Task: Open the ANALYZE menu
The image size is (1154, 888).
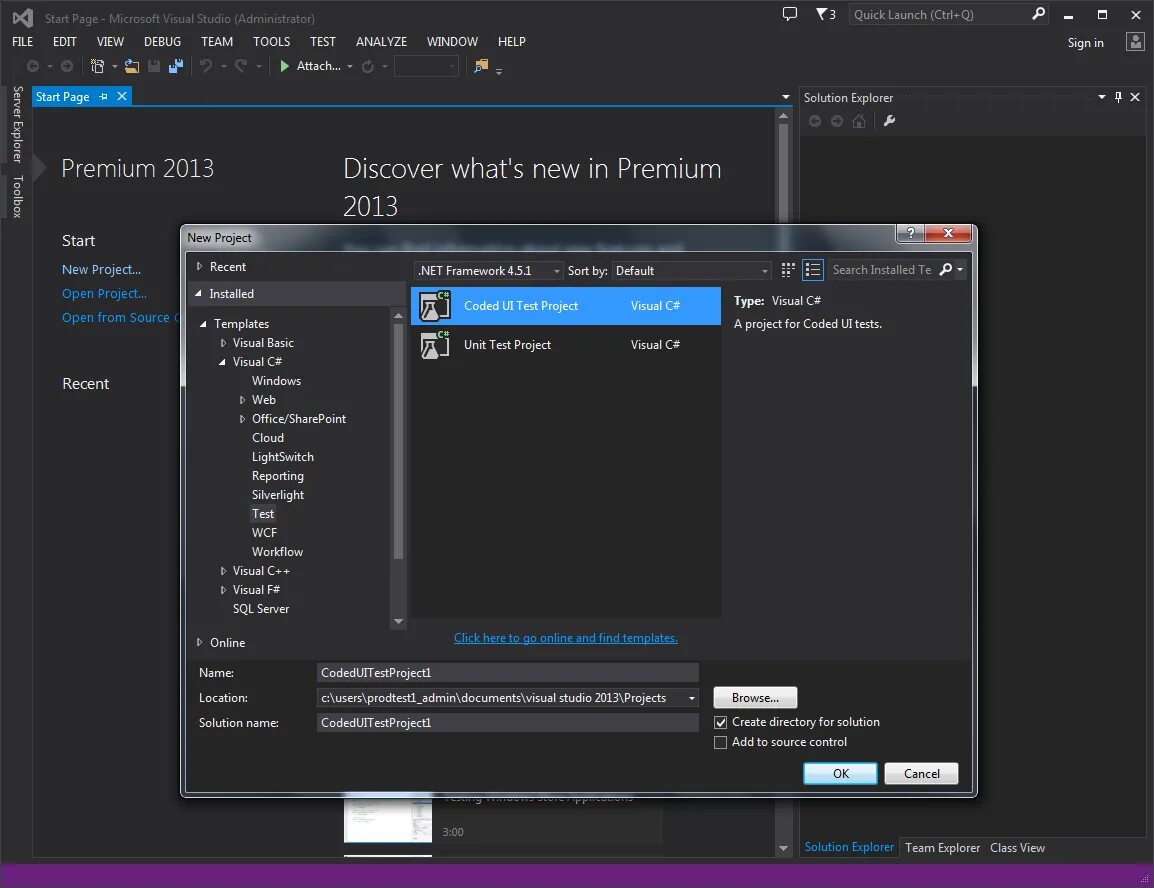Action: tap(381, 42)
